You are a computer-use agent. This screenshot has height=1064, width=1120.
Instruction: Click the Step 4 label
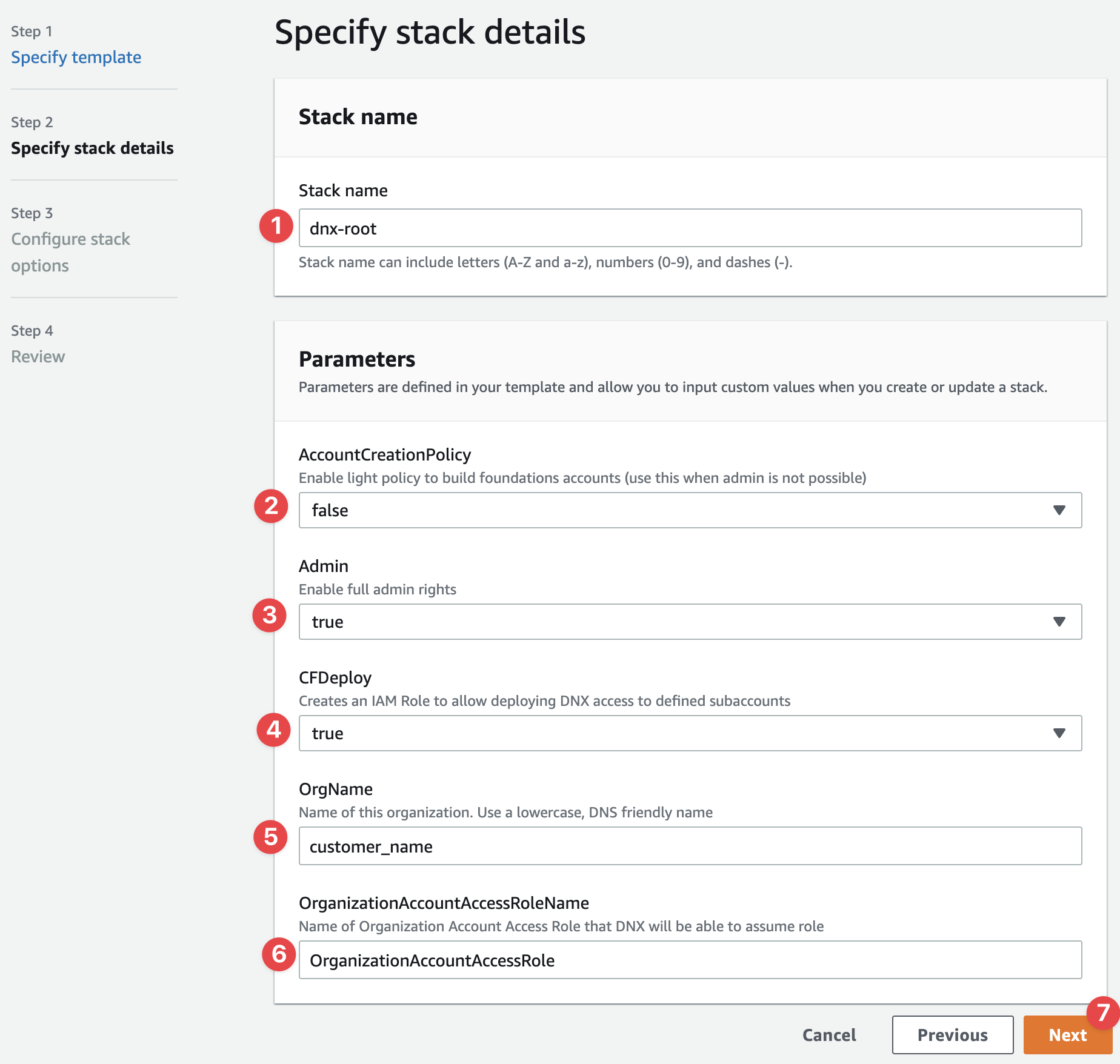coord(32,331)
